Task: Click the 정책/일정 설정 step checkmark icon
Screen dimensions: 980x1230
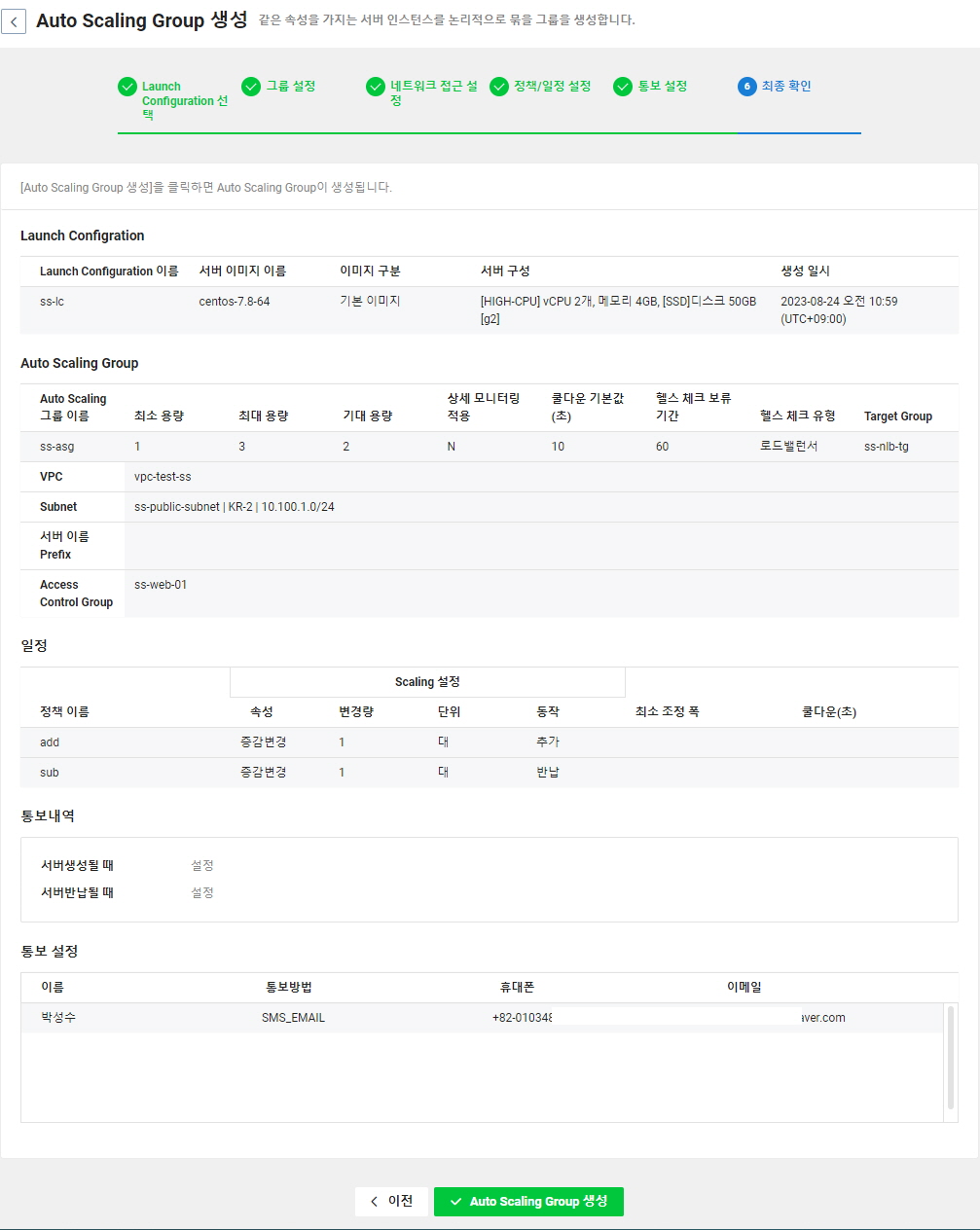Action: pyautogui.click(x=499, y=87)
